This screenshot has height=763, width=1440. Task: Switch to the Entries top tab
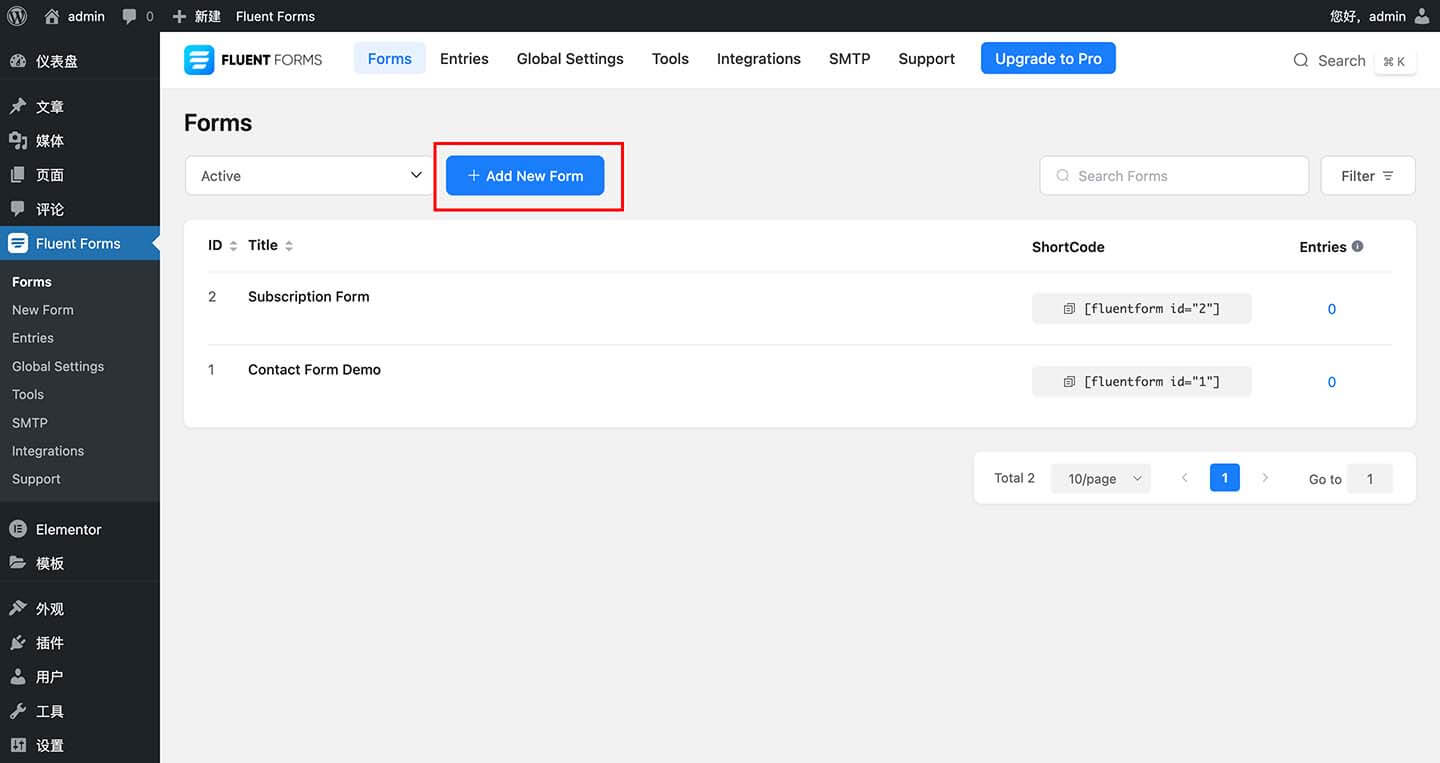pos(464,59)
